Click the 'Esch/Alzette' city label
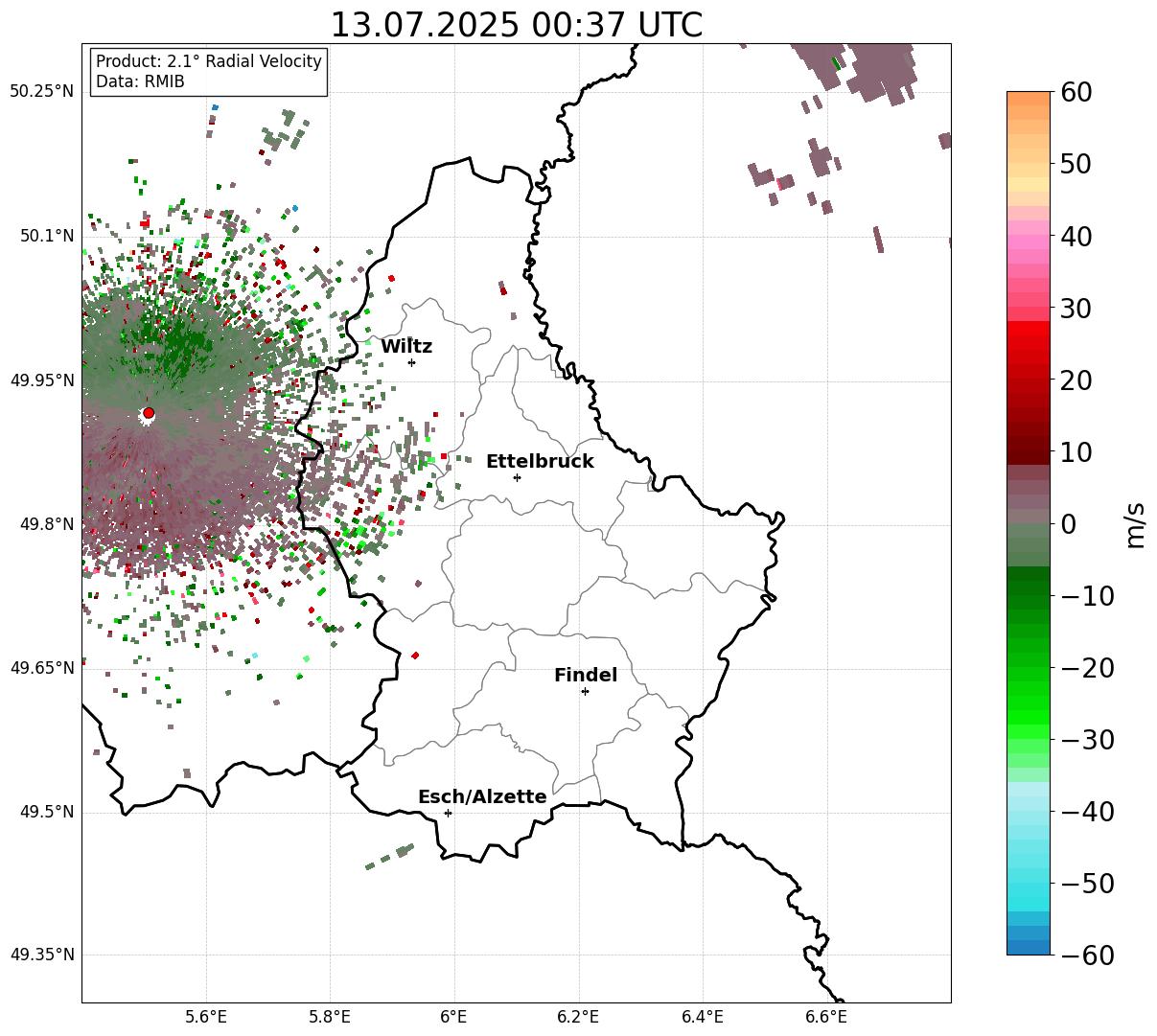This screenshot has width=1157, height=1036. (x=482, y=797)
